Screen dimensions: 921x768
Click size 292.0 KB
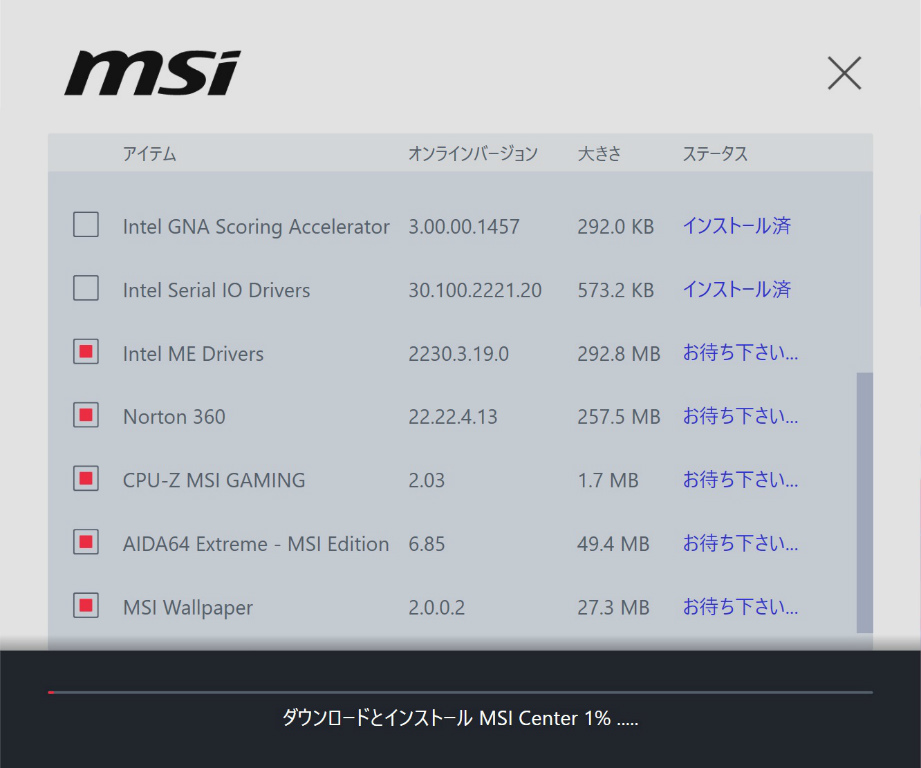point(616,227)
